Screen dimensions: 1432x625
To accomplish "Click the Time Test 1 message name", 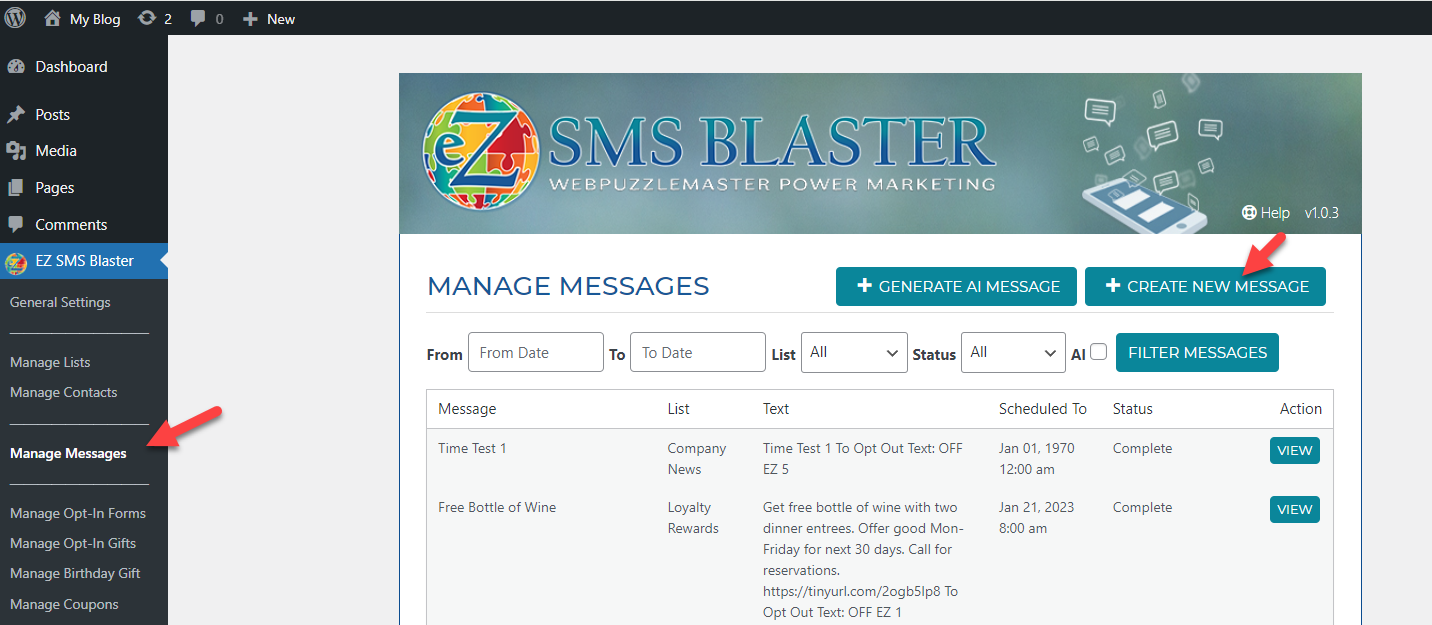I will [473, 448].
